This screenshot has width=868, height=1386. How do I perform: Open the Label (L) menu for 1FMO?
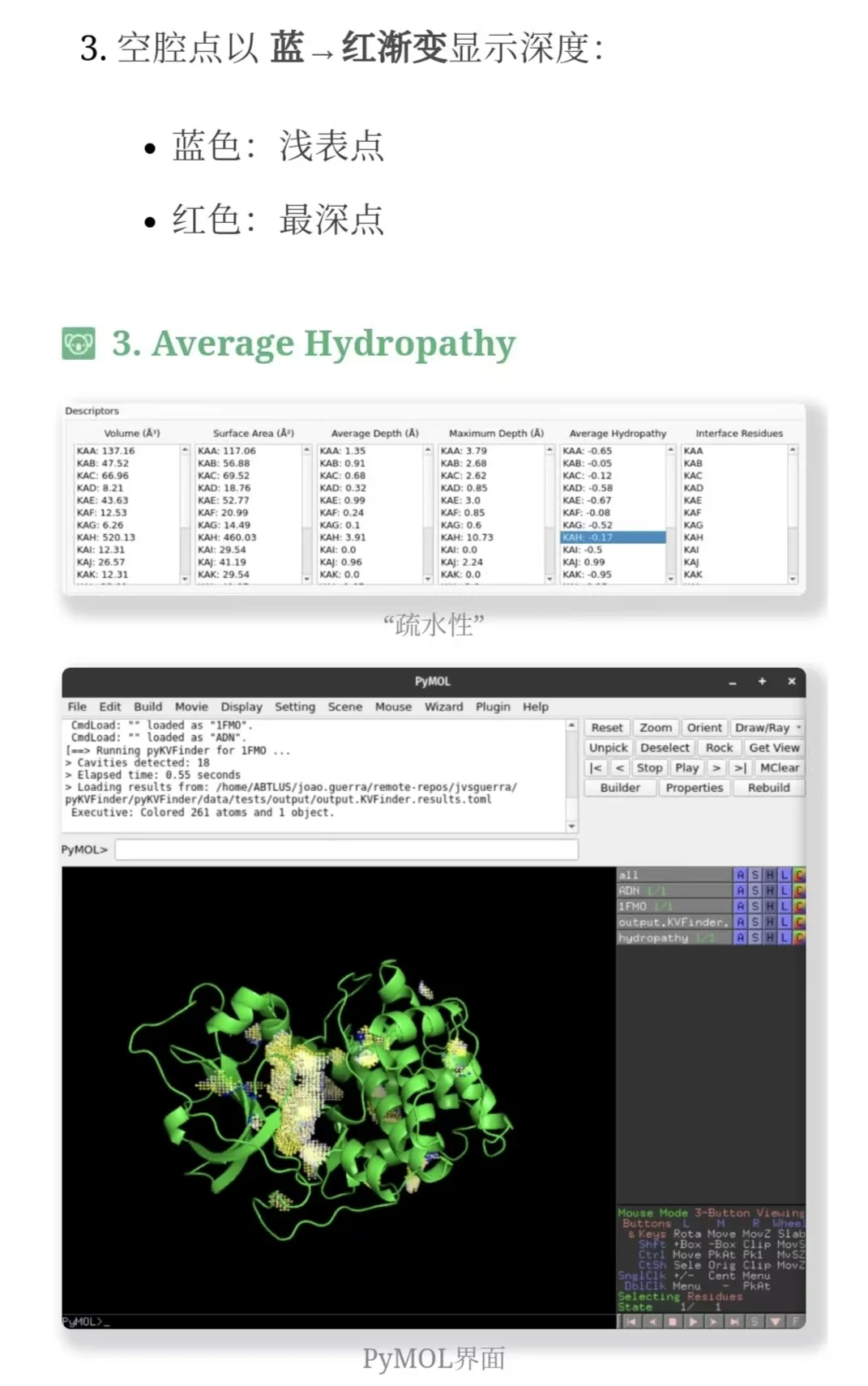pos(785,906)
